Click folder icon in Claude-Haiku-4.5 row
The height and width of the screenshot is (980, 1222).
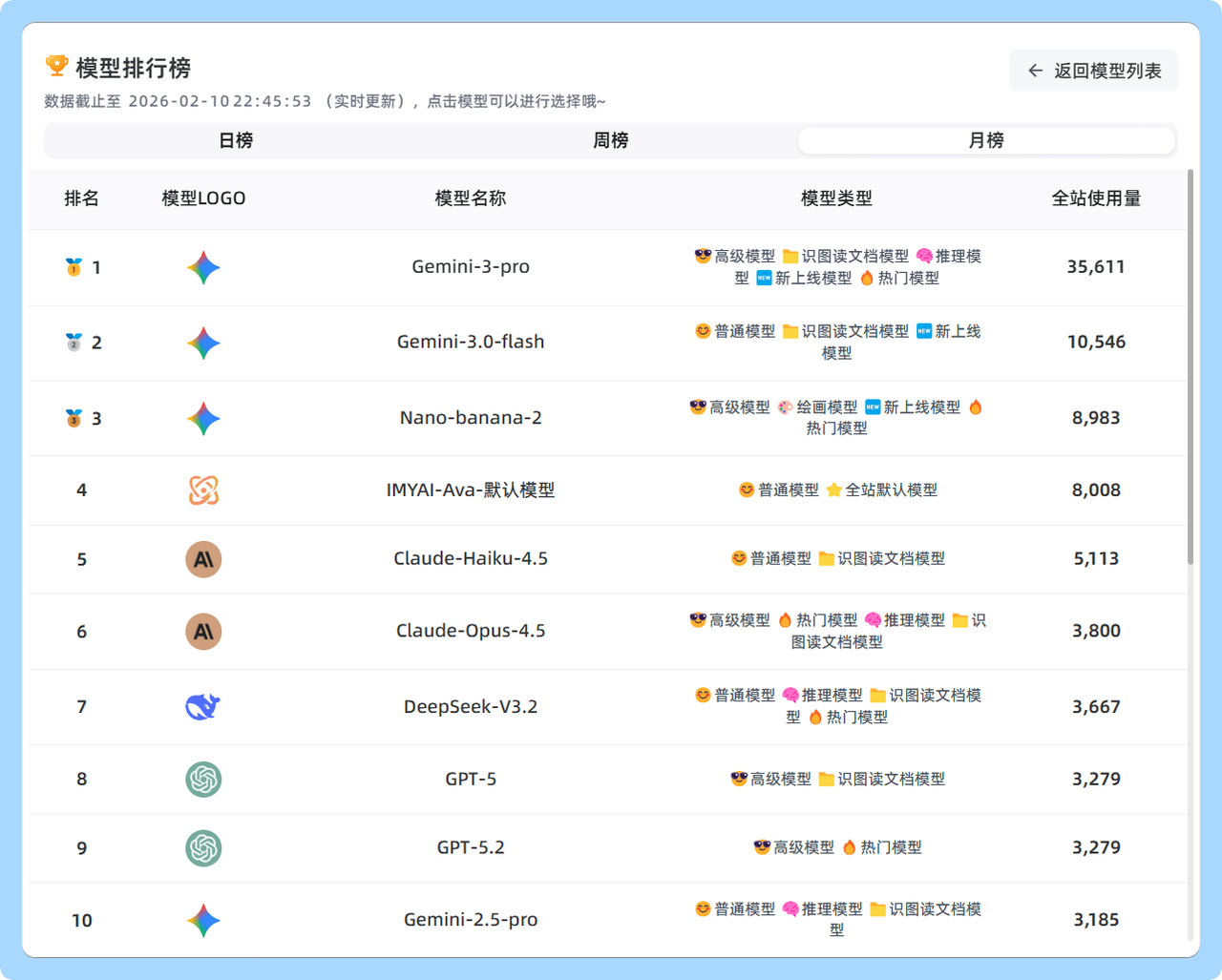tap(827, 558)
